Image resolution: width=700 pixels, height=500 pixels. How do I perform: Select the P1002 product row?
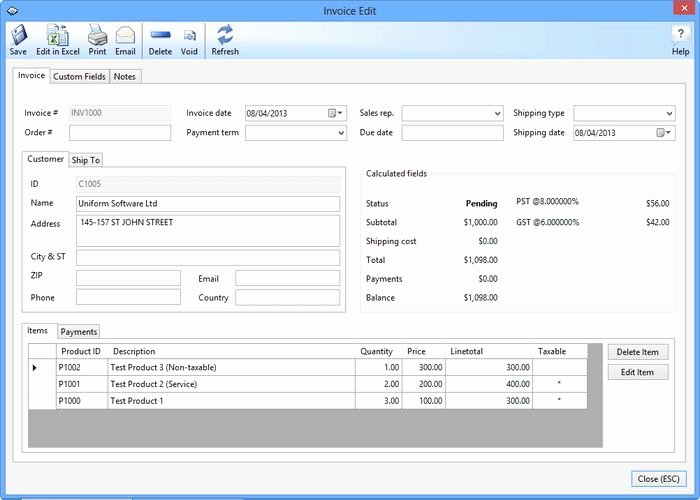(x=308, y=367)
